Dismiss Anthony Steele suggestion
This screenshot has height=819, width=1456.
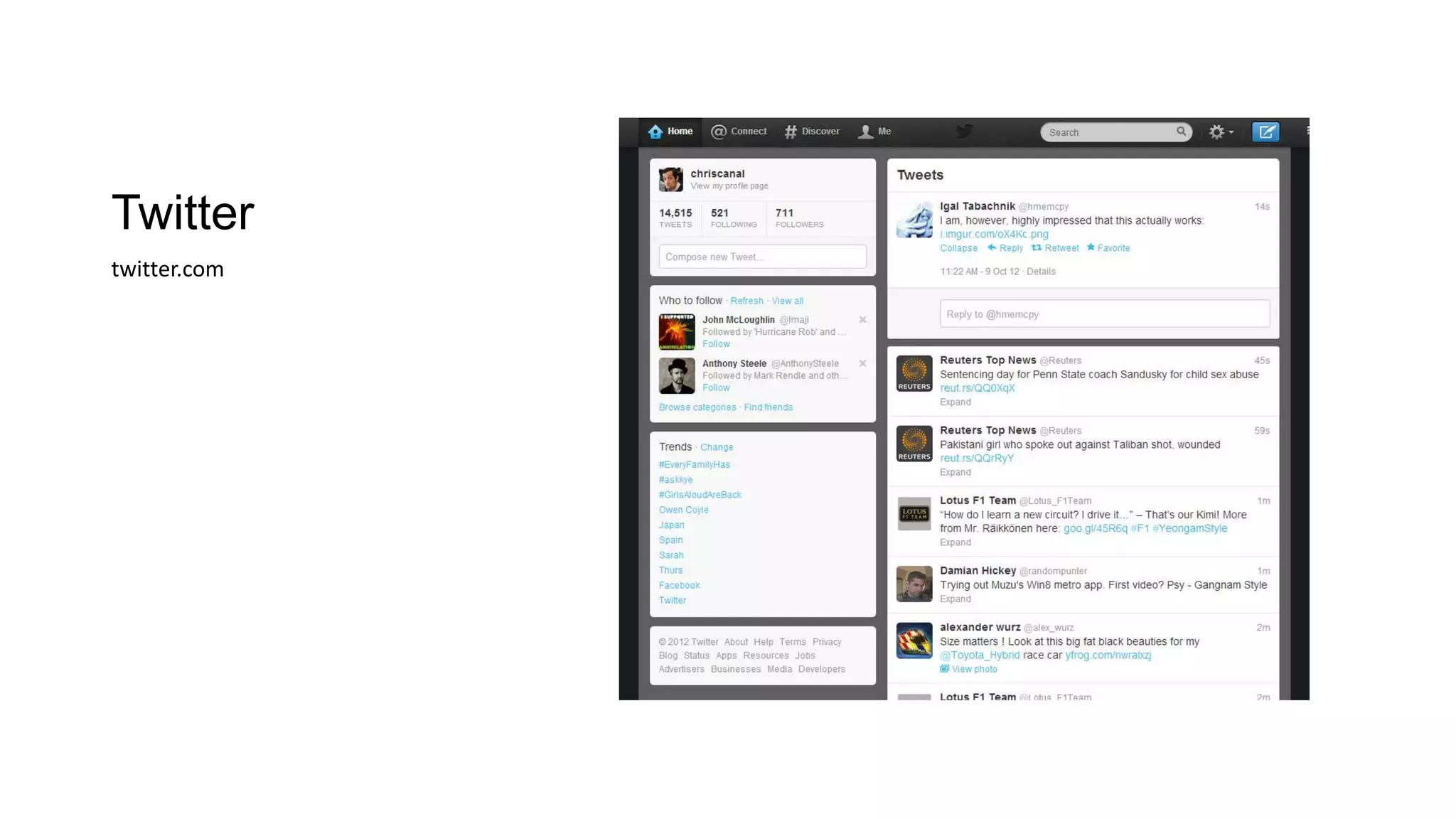click(862, 363)
